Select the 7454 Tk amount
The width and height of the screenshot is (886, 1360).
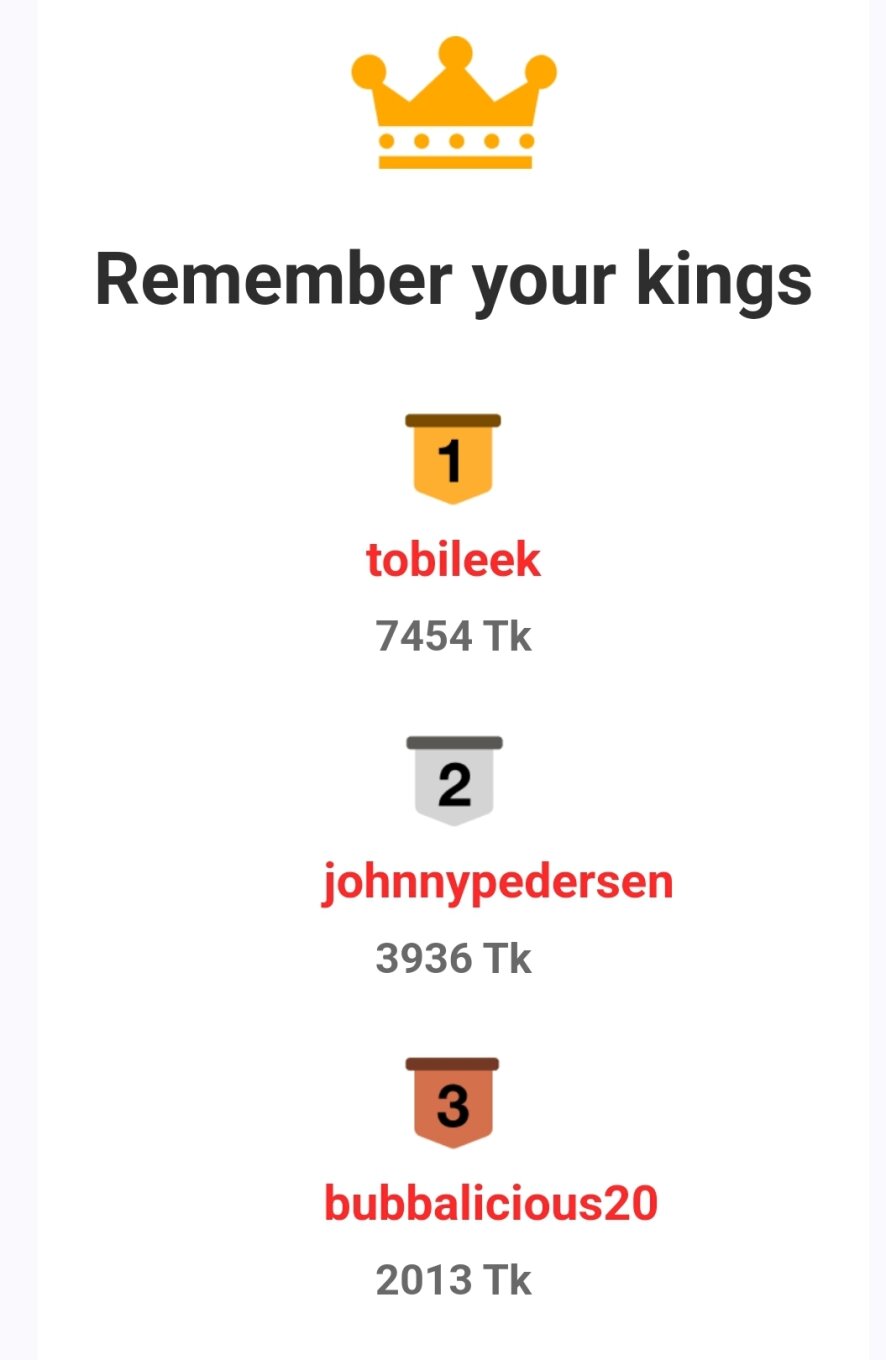[x=454, y=636]
